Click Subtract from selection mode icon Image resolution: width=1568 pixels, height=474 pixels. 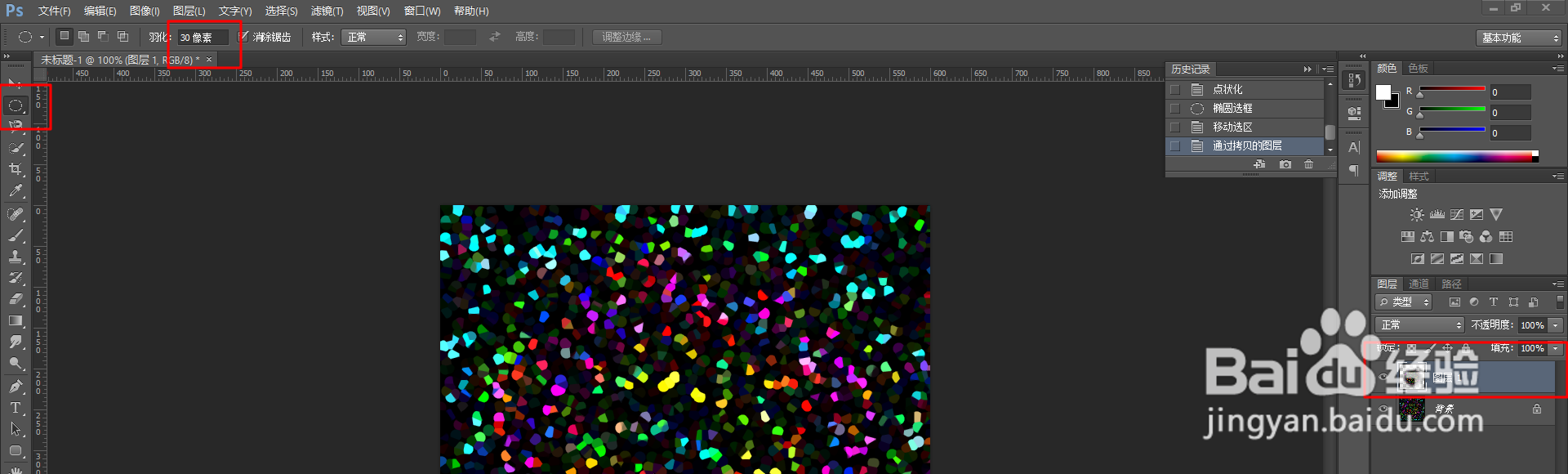(x=103, y=37)
